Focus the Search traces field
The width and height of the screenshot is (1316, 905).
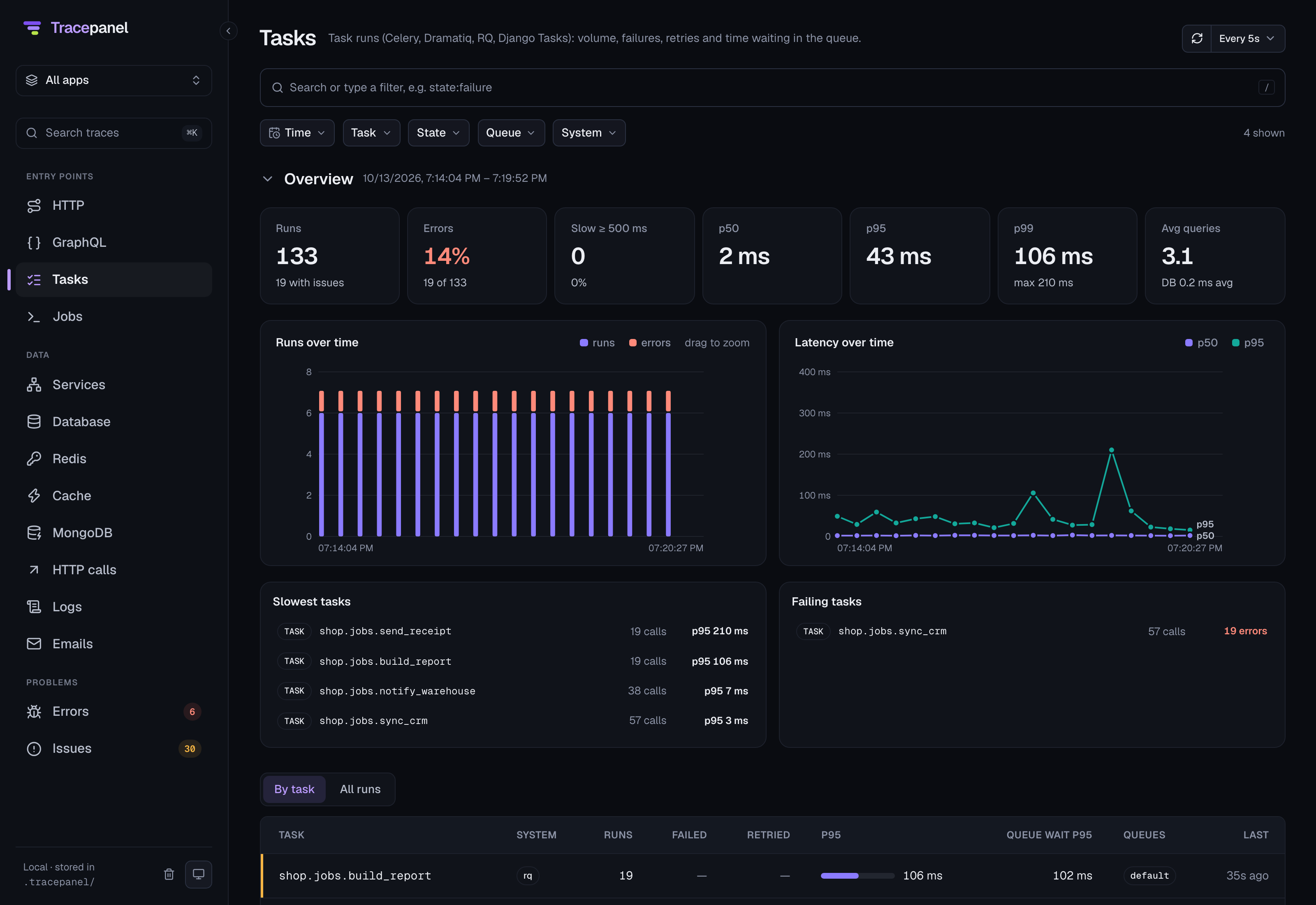click(114, 133)
